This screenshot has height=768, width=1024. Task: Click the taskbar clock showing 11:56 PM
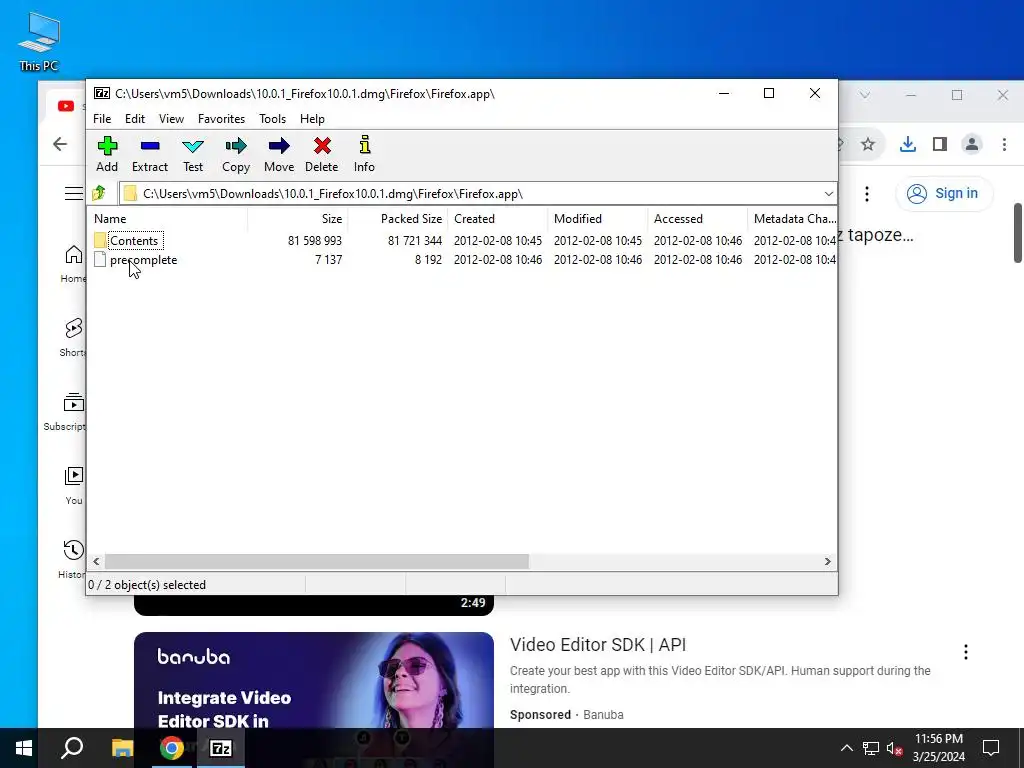938,748
